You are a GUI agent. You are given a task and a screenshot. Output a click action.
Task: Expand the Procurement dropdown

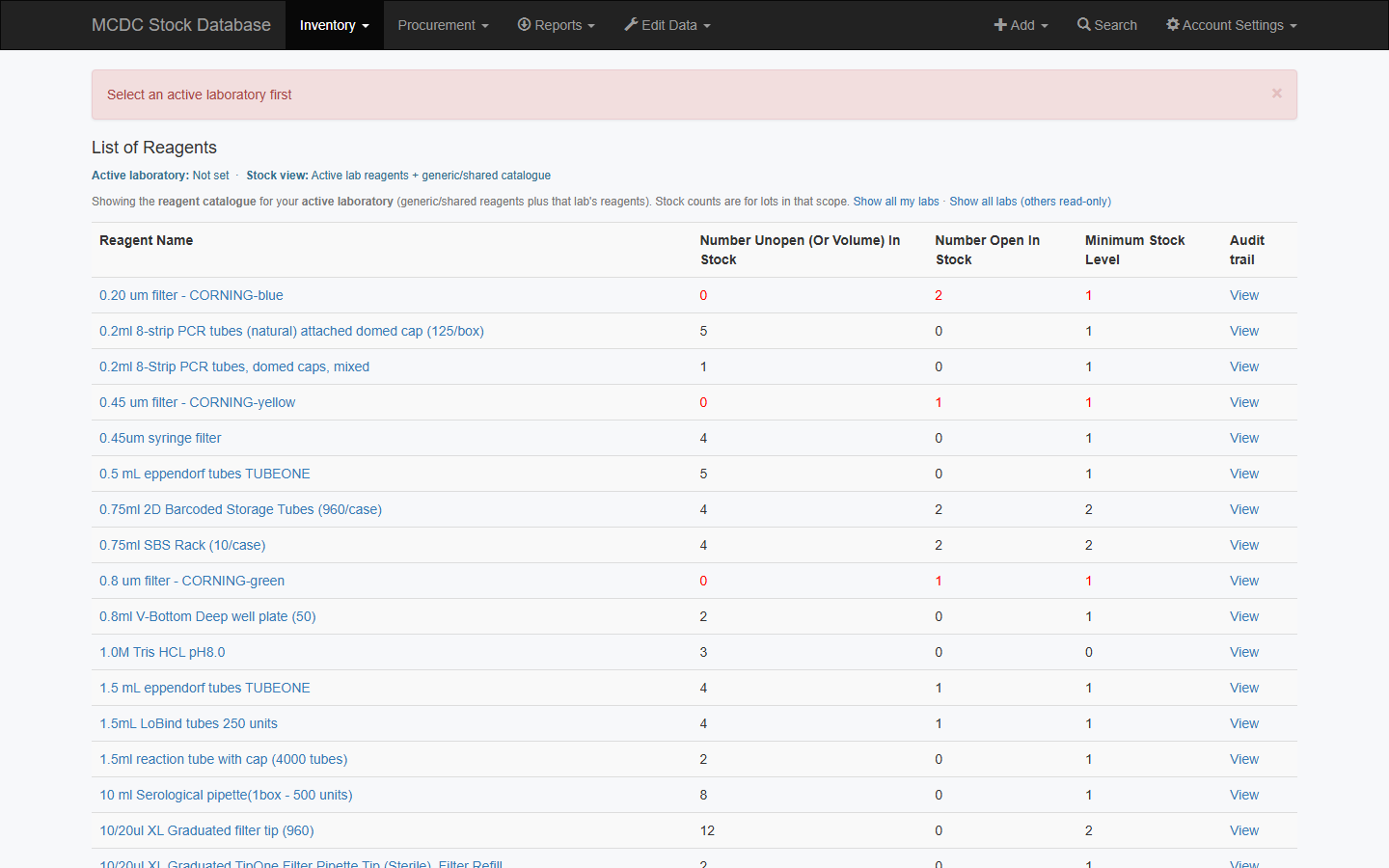[x=443, y=25]
